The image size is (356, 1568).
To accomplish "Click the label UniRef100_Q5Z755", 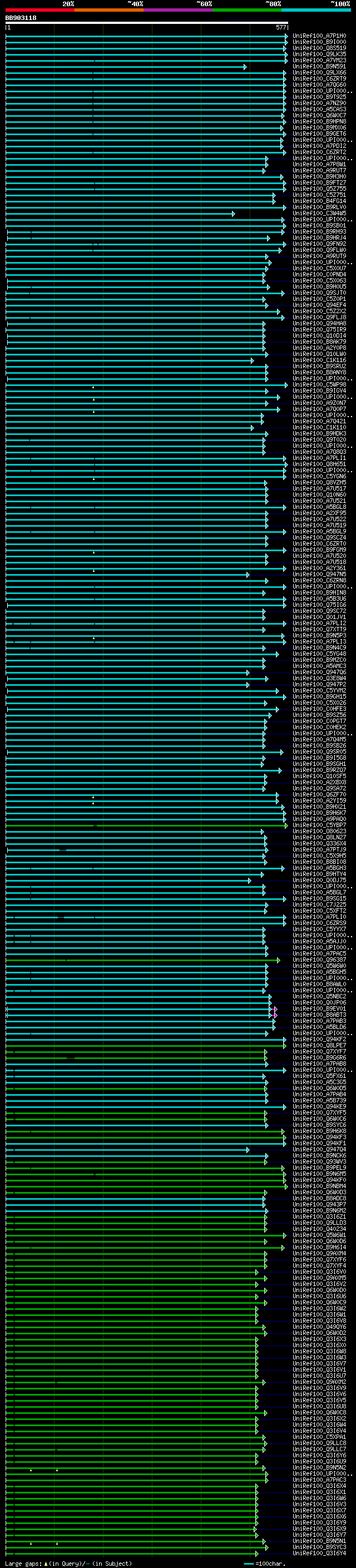I will tap(319, 189).
